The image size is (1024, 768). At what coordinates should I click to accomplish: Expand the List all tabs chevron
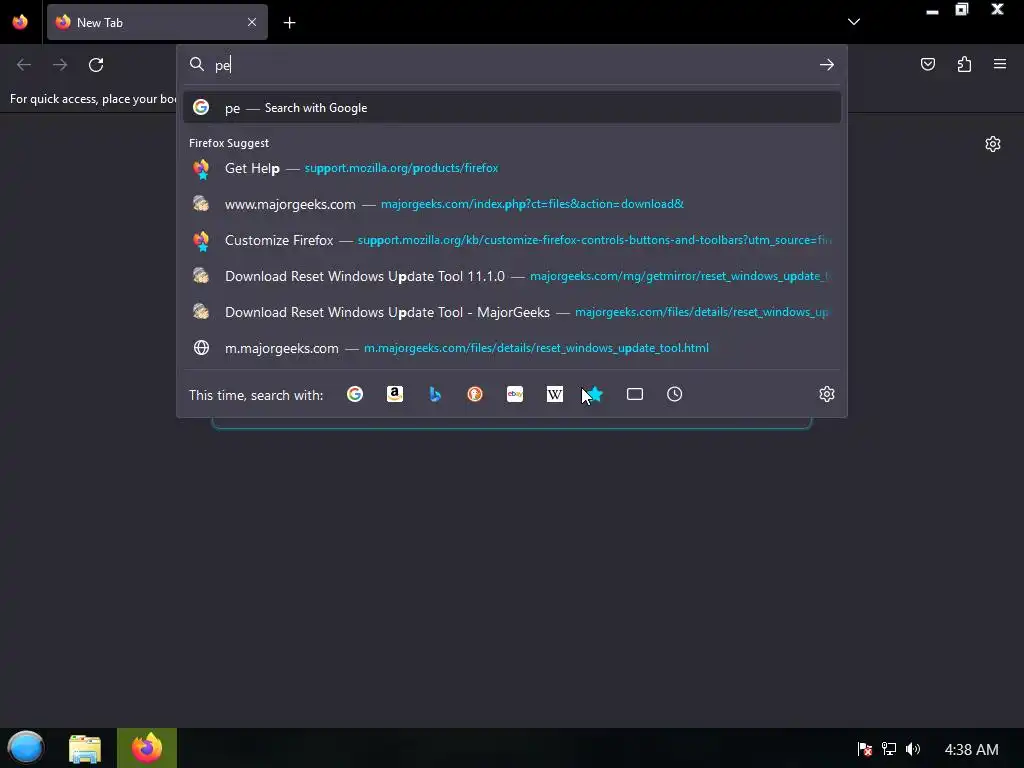click(854, 22)
